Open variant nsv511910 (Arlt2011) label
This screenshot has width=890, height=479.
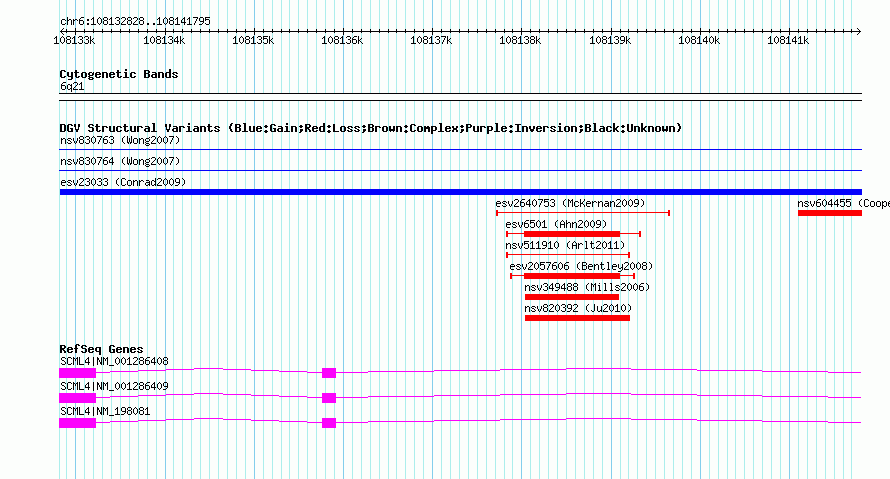click(x=565, y=245)
